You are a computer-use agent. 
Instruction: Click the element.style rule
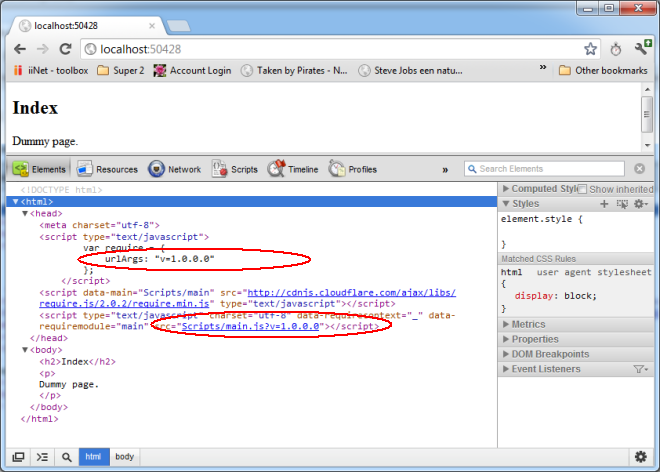click(542, 219)
